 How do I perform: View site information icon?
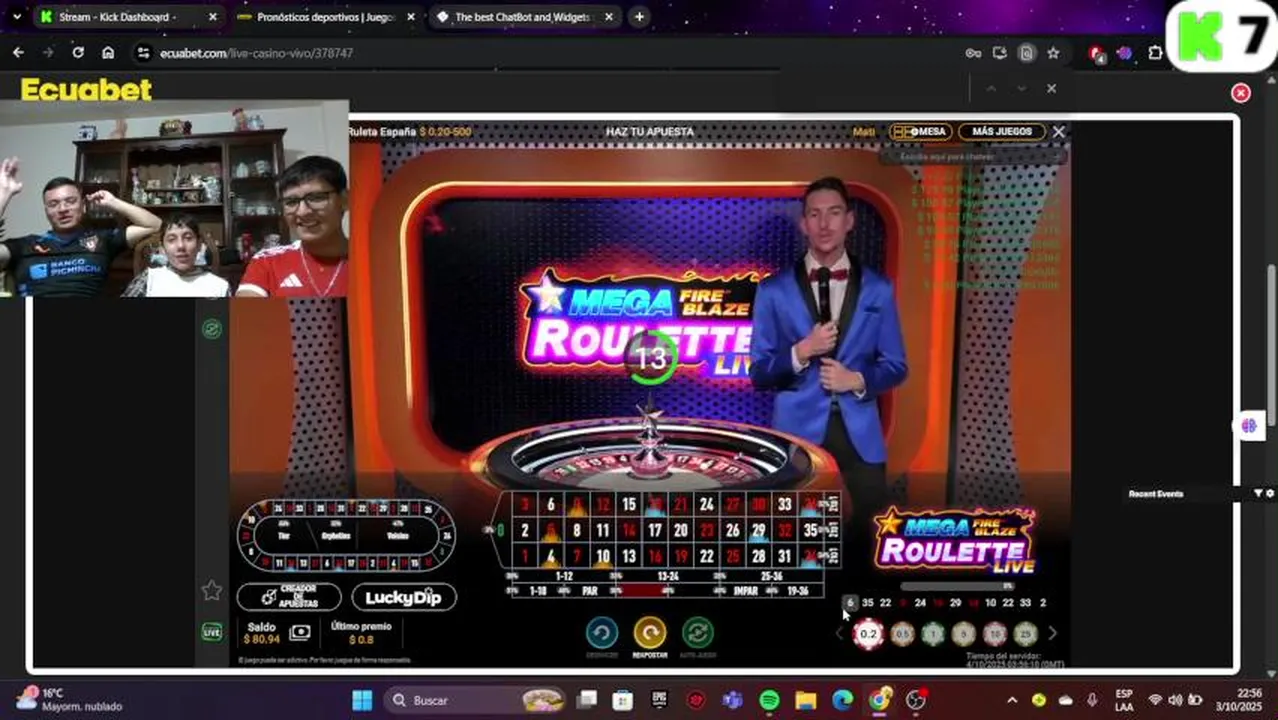click(143, 53)
